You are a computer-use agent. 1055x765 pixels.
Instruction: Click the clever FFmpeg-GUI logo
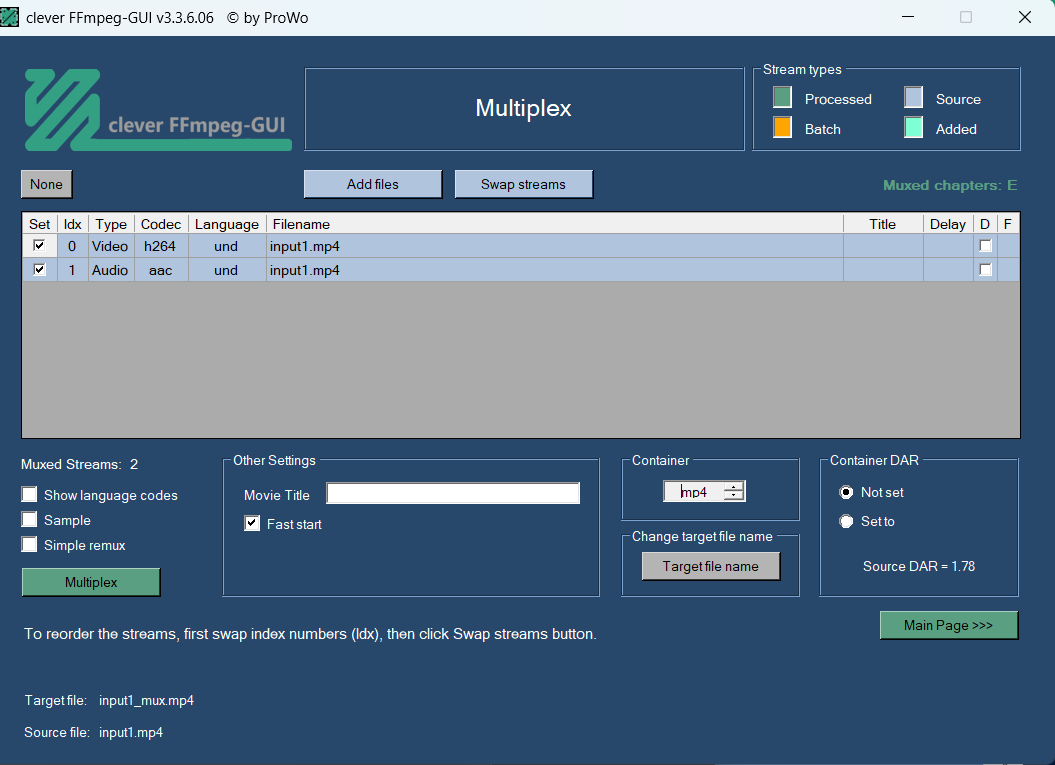(158, 110)
